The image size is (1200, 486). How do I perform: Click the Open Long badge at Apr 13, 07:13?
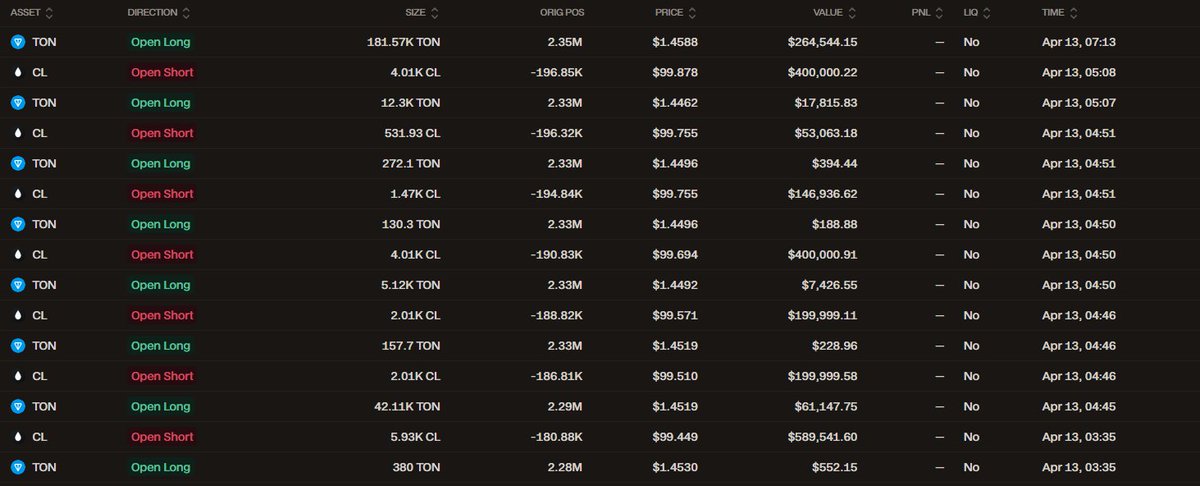pos(160,42)
